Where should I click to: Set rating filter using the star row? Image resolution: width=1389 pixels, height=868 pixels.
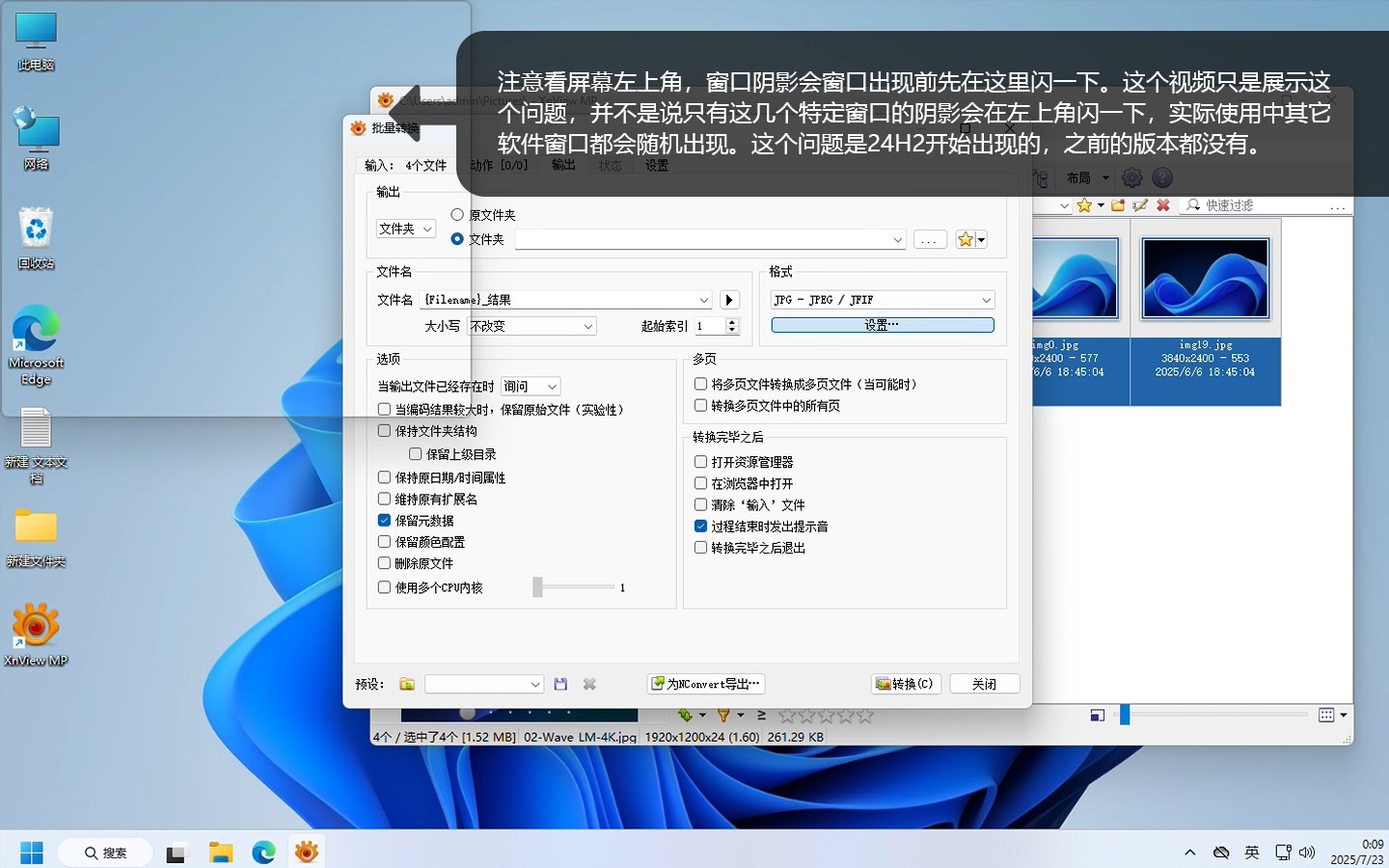coord(826,716)
